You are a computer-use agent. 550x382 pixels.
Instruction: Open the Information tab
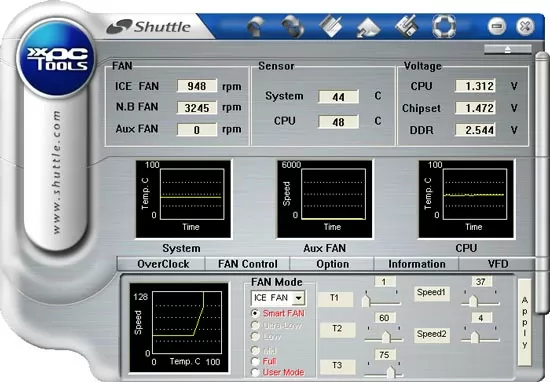(417, 264)
